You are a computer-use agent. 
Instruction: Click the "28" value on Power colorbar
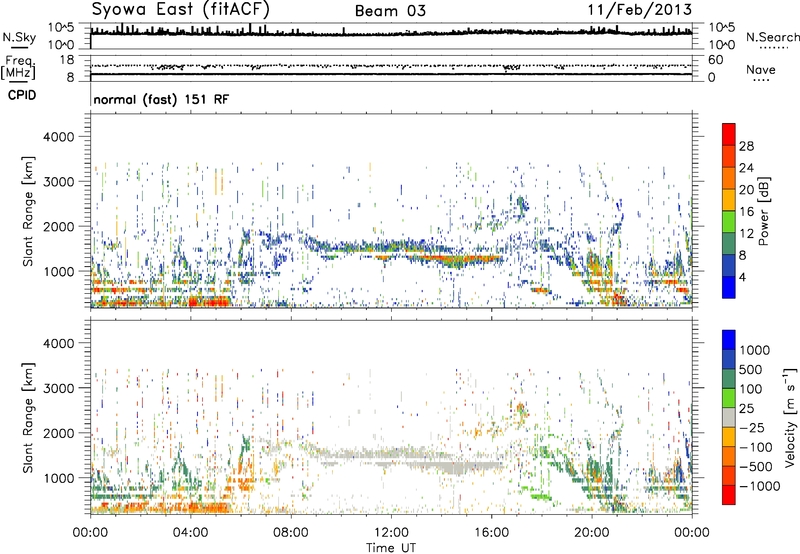(x=746, y=146)
